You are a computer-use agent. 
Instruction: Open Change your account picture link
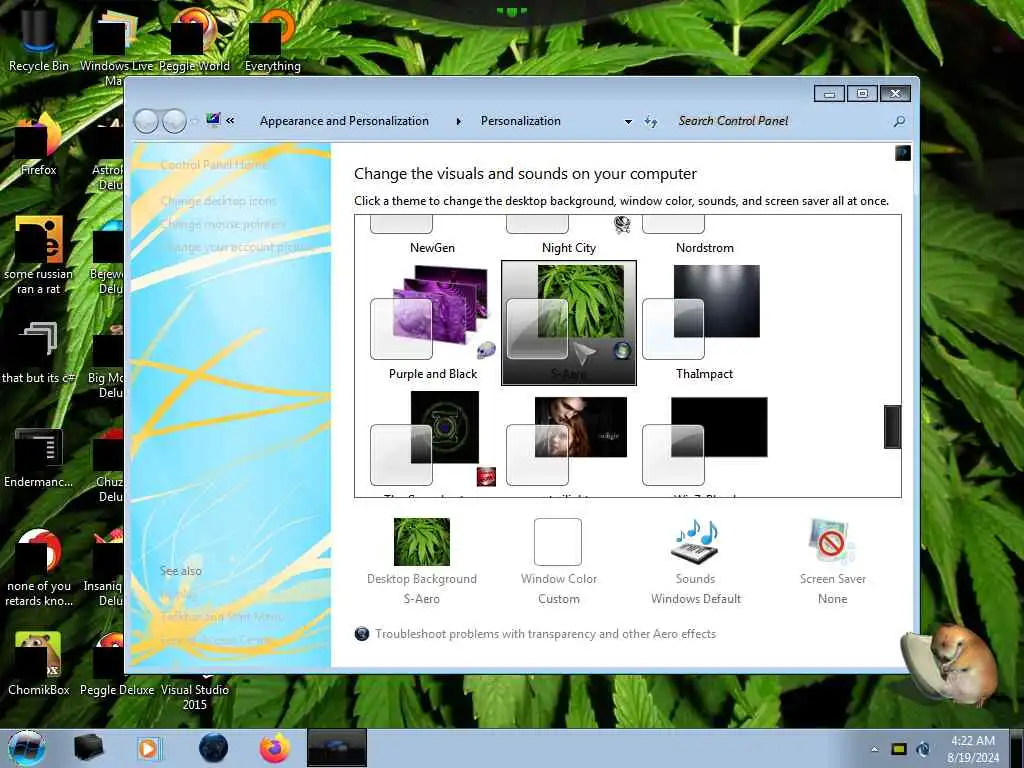pos(236,248)
